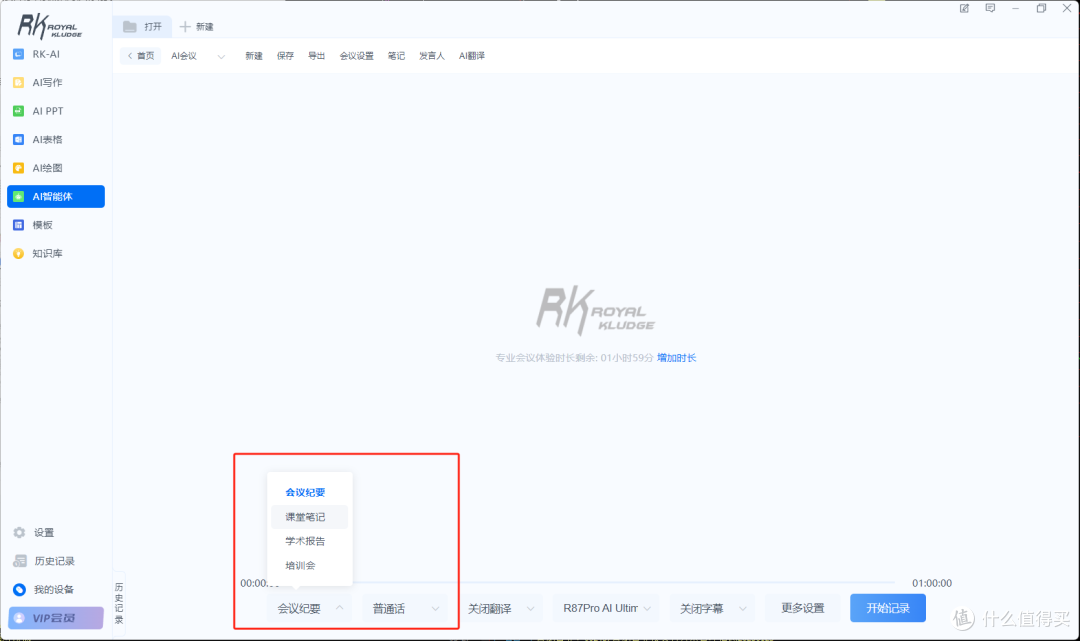This screenshot has height=641, width=1080.
Task: Click the edit icon in title bar
Action: (964, 8)
